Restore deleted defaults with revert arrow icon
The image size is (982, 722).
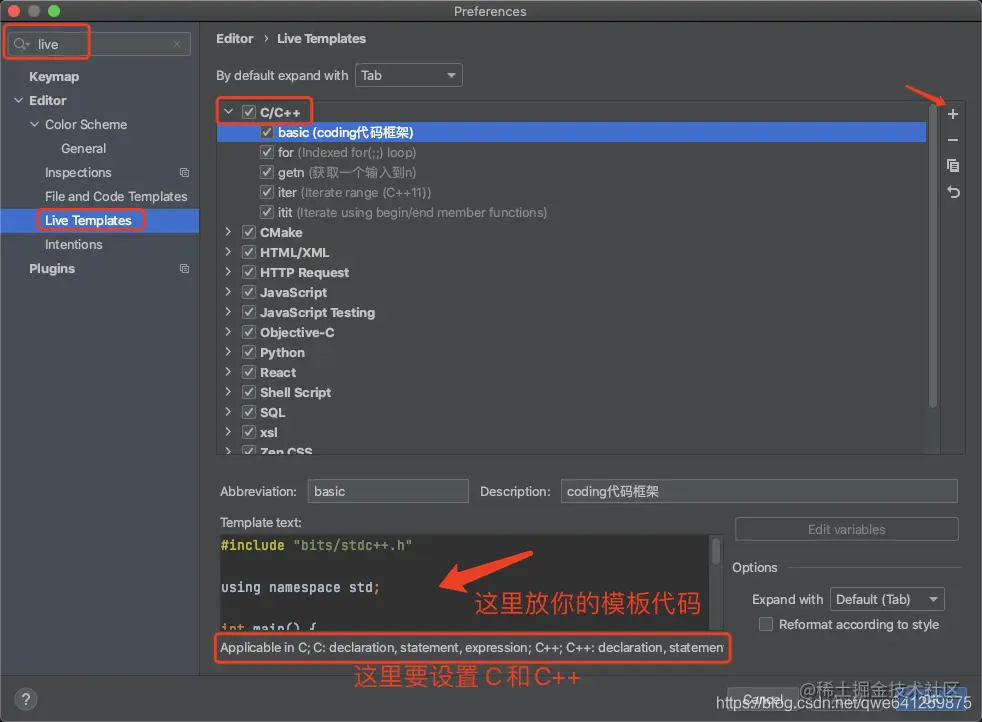(953, 192)
